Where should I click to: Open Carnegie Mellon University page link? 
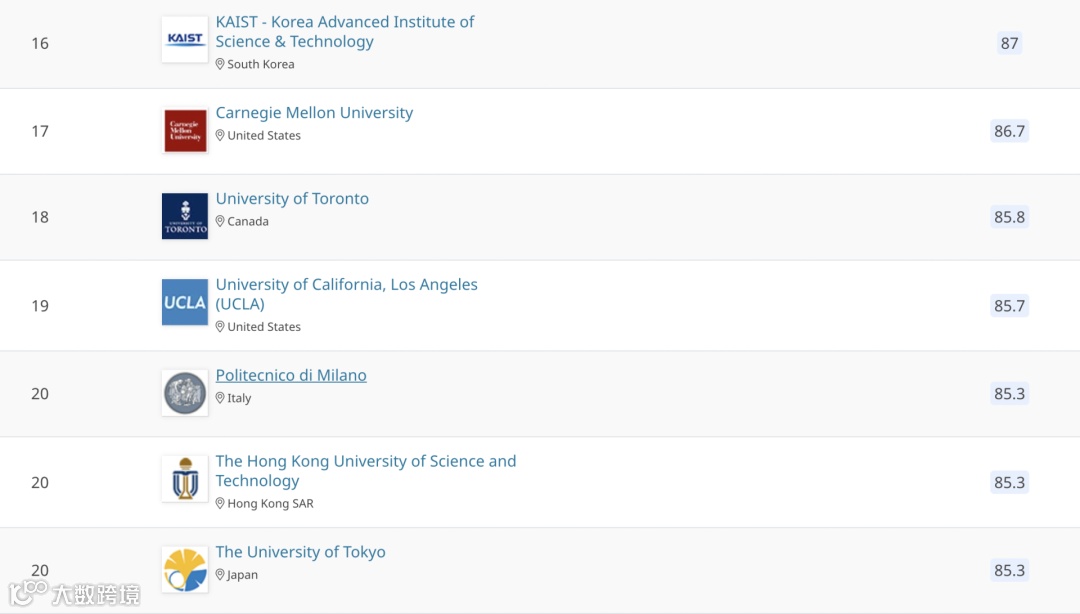tap(314, 112)
